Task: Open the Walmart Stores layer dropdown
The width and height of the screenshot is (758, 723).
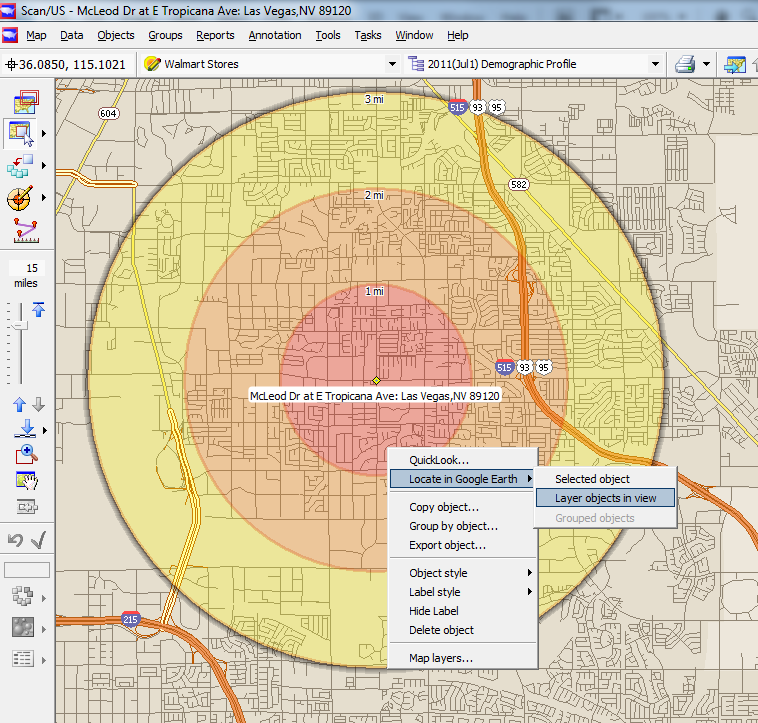Action: 391,64
